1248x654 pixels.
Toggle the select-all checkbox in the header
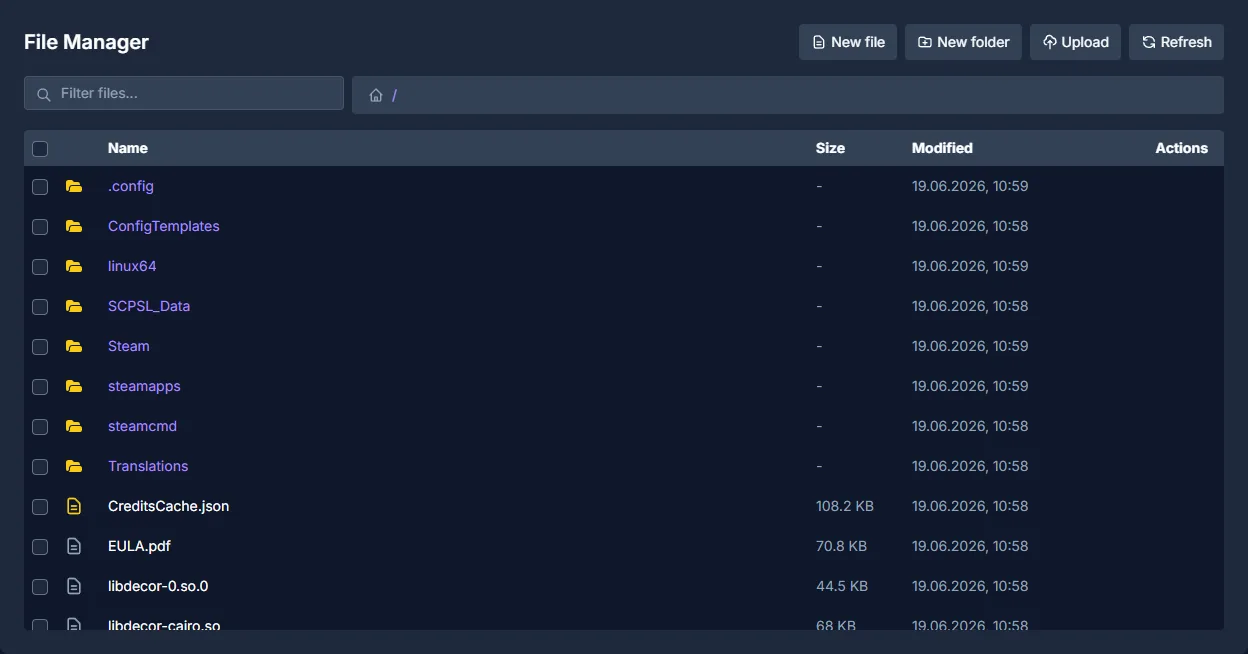point(40,149)
